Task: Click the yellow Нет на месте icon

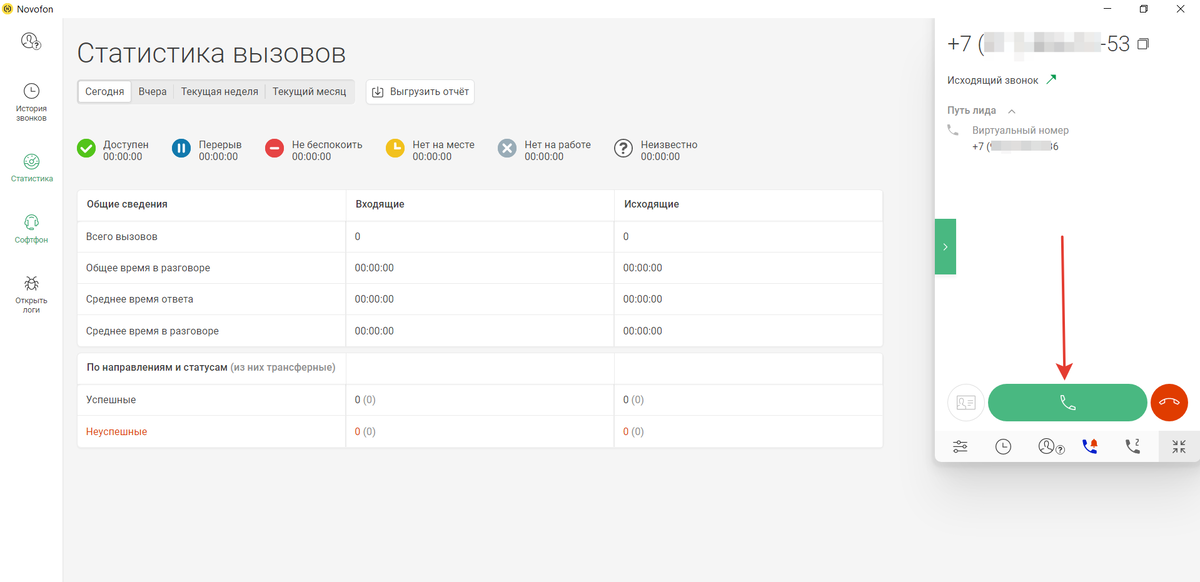Action: pos(396,149)
